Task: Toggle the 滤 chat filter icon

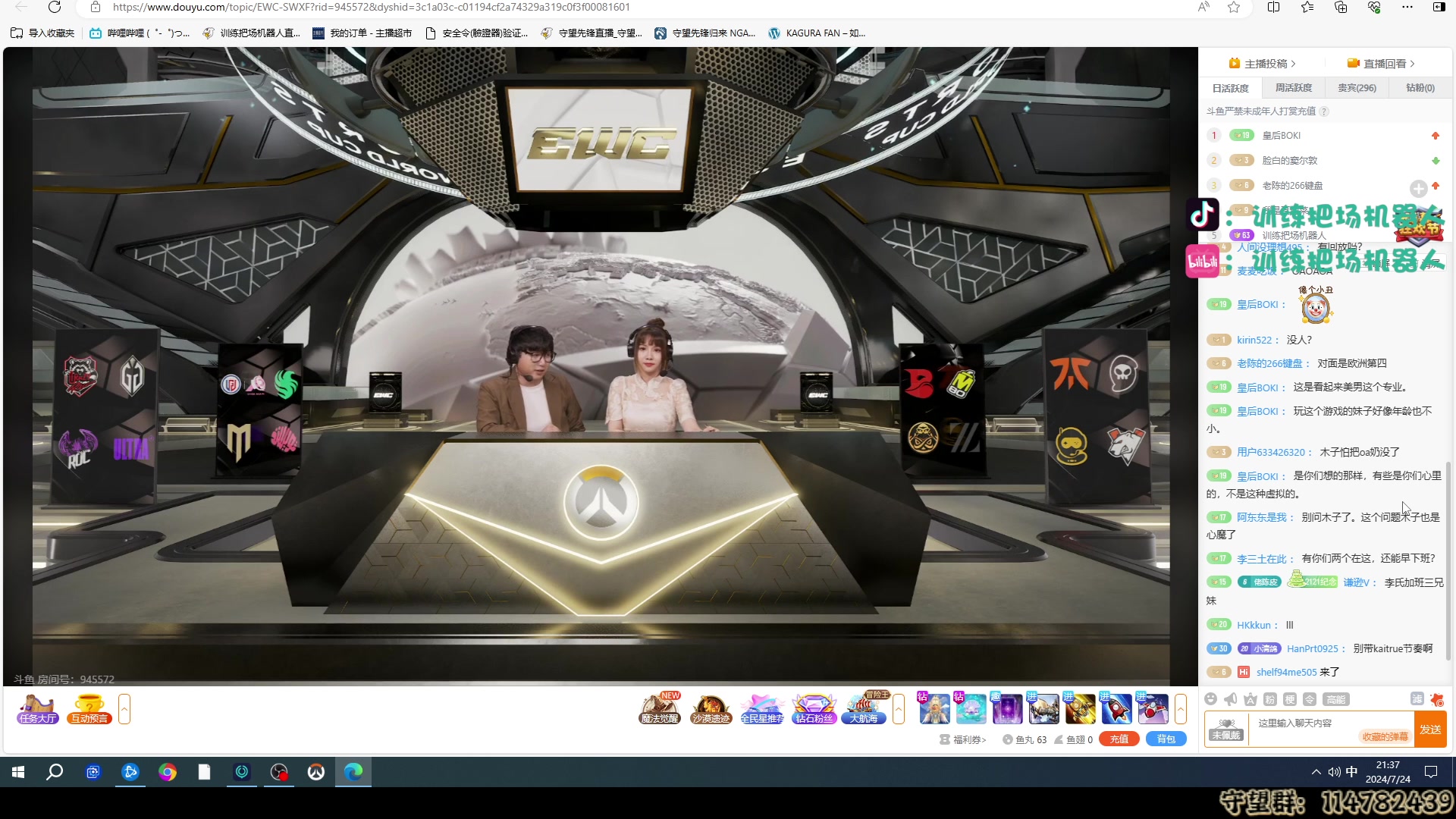Action: point(1417,699)
